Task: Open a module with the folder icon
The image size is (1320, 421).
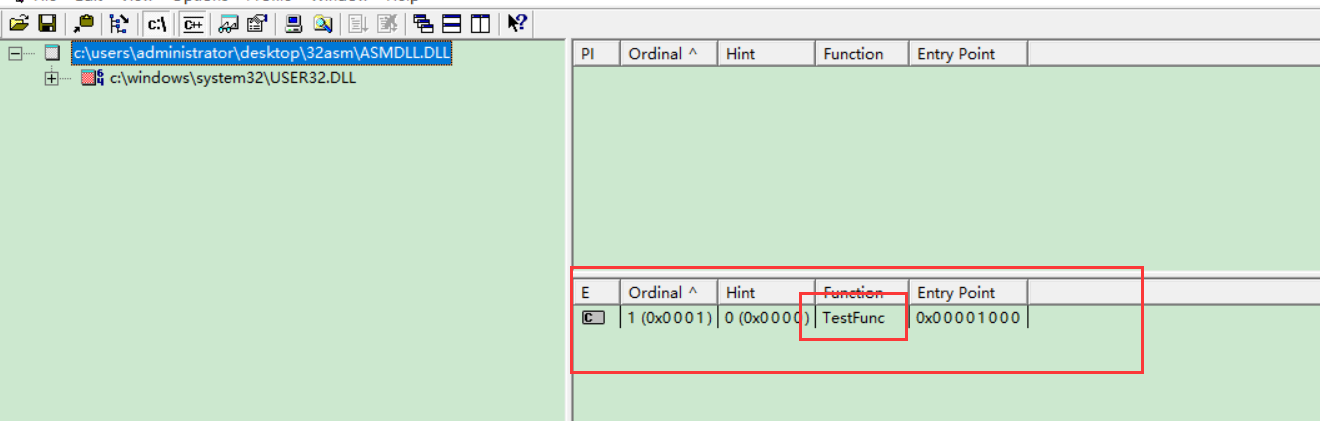Action: pyautogui.click(x=19, y=22)
